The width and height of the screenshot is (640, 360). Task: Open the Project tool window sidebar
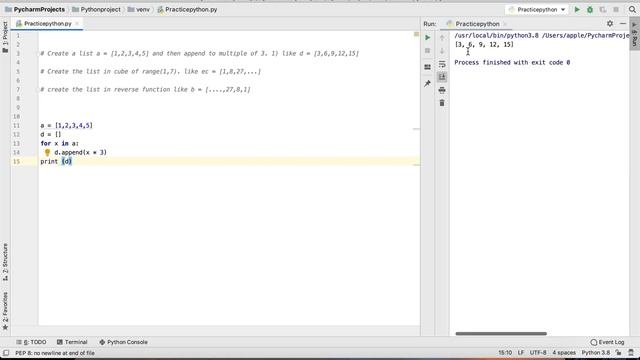click(5, 37)
